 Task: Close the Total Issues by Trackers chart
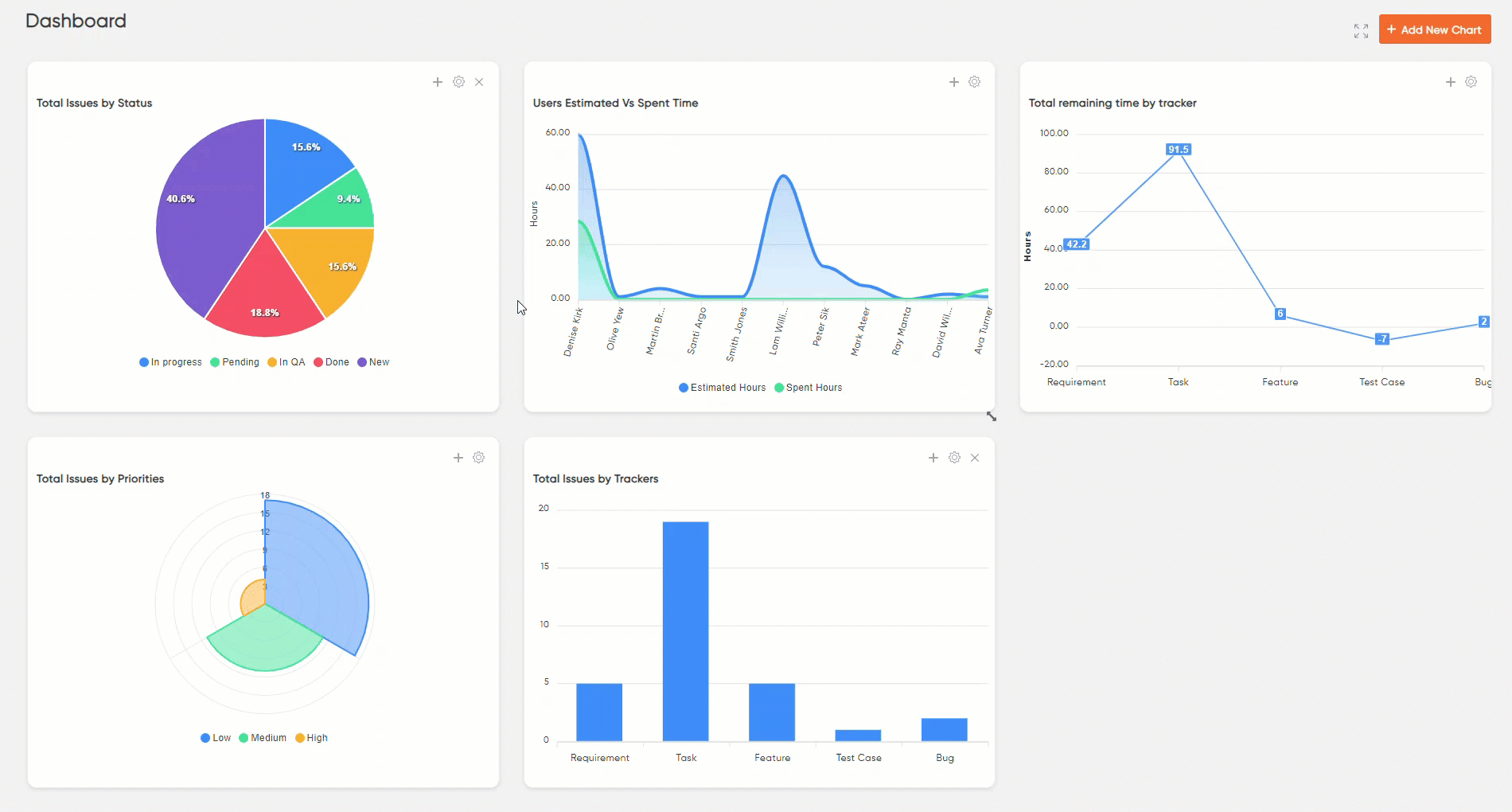pos(975,458)
